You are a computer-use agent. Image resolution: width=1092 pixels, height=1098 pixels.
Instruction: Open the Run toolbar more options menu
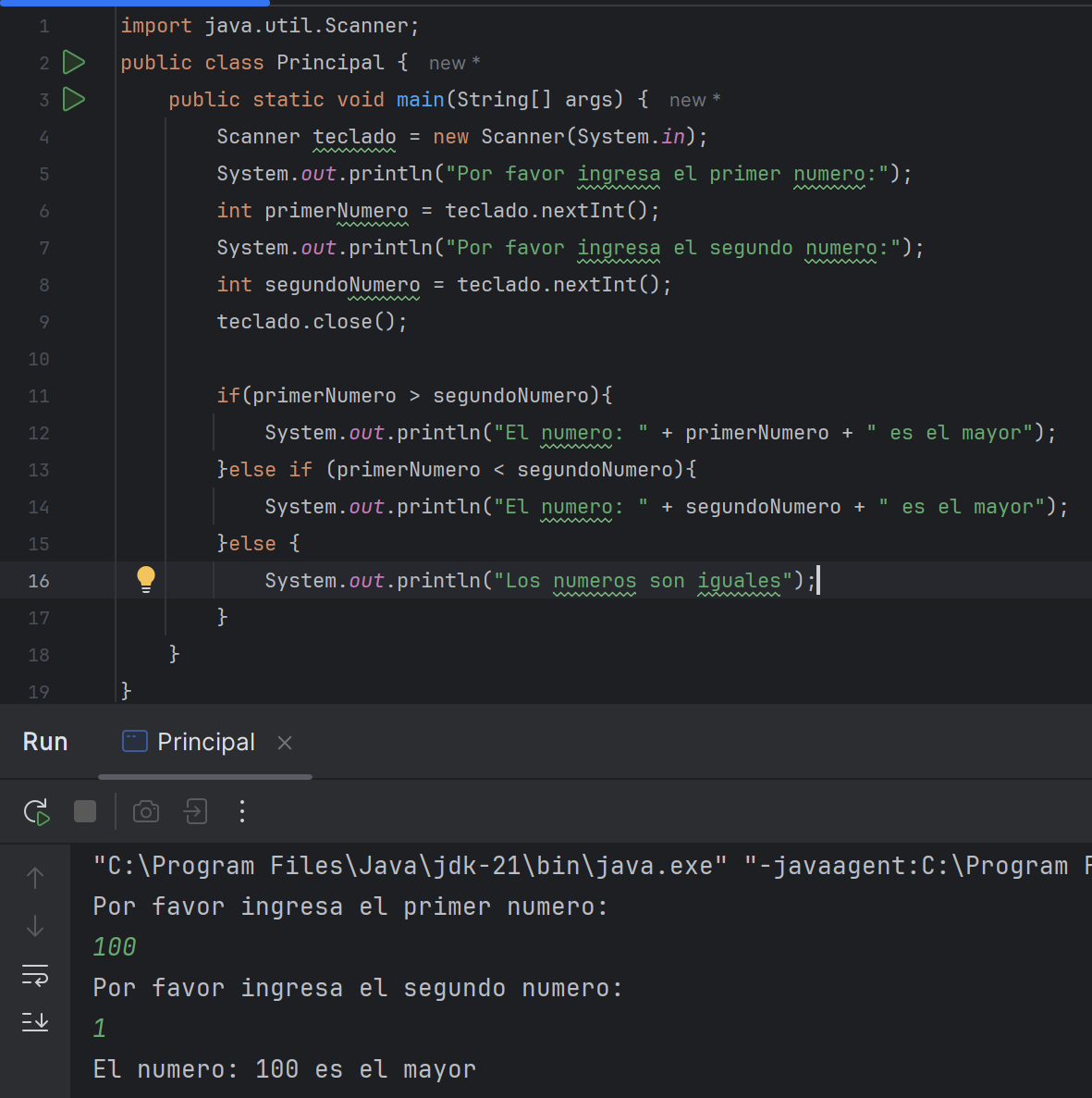tap(242, 811)
